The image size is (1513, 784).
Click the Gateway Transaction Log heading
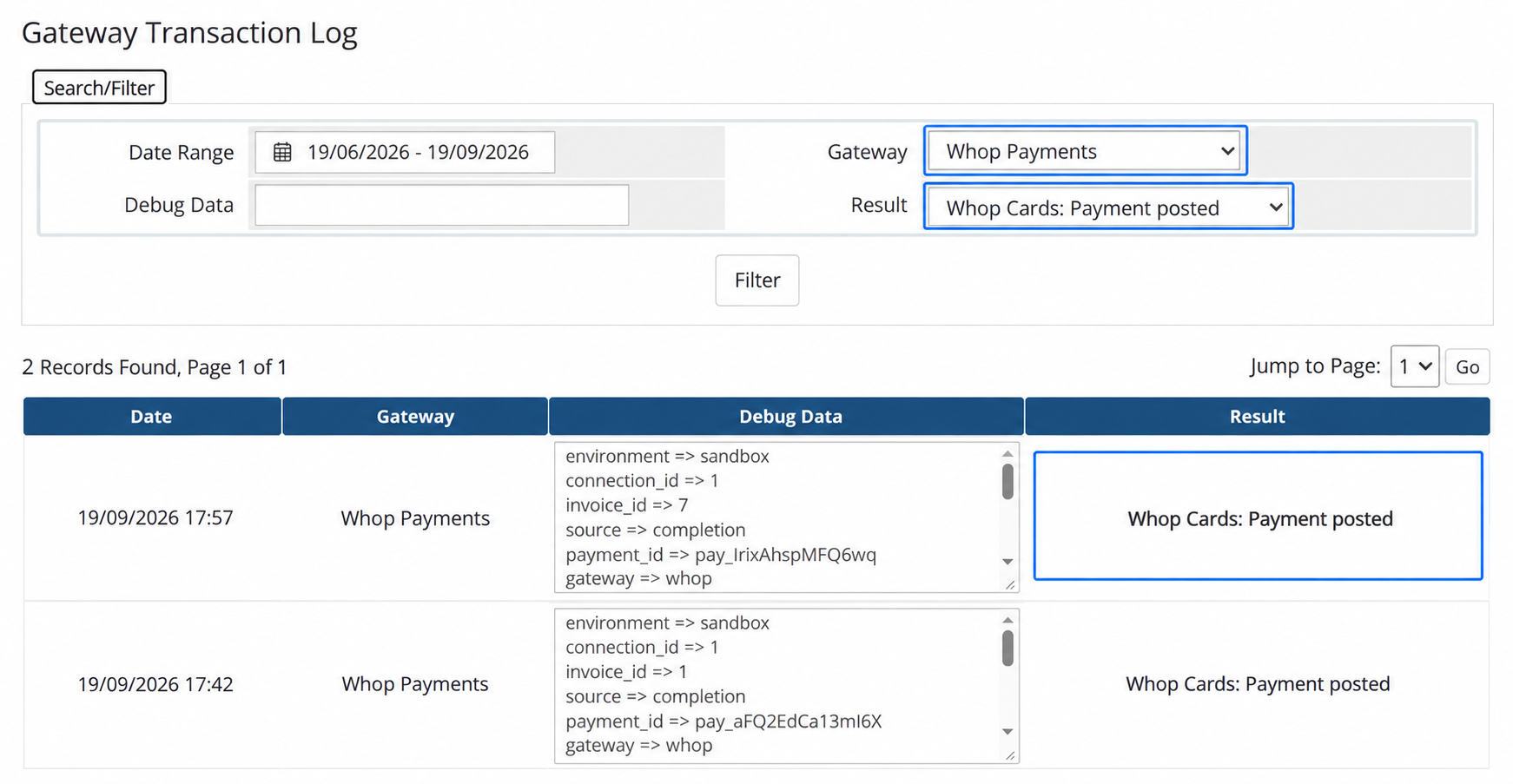189,33
